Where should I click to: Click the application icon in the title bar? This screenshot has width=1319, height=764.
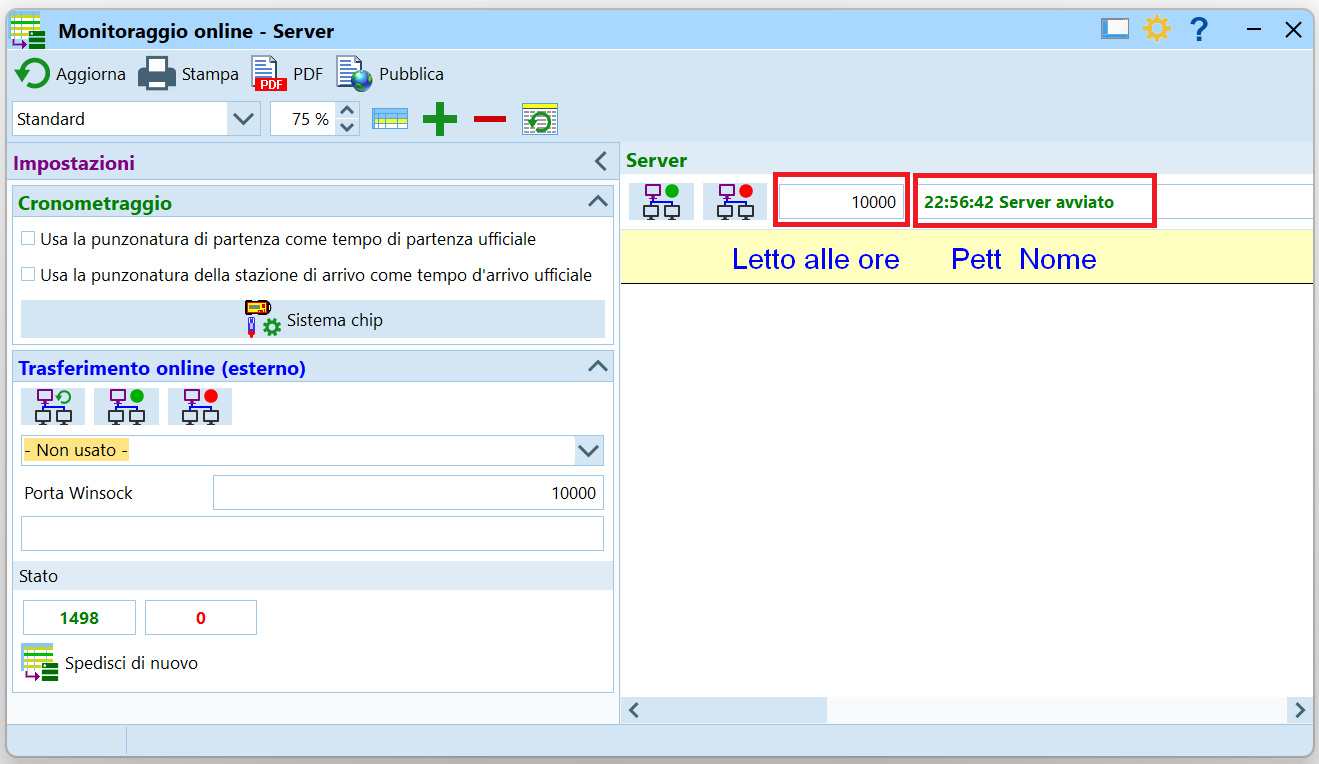click(x=28, y=31)
